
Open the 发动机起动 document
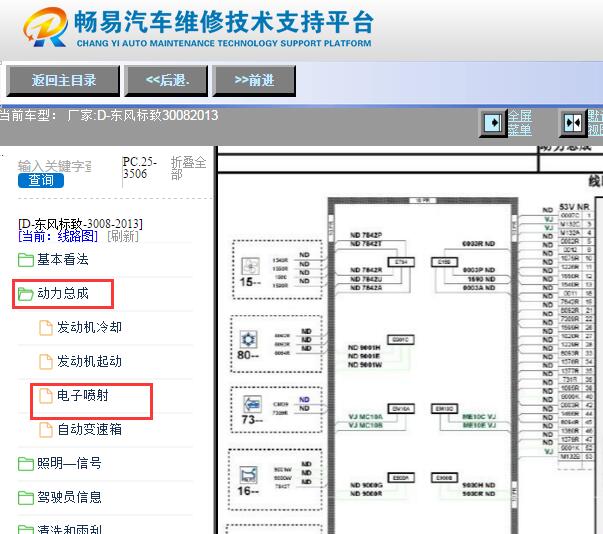pos(89,361)
